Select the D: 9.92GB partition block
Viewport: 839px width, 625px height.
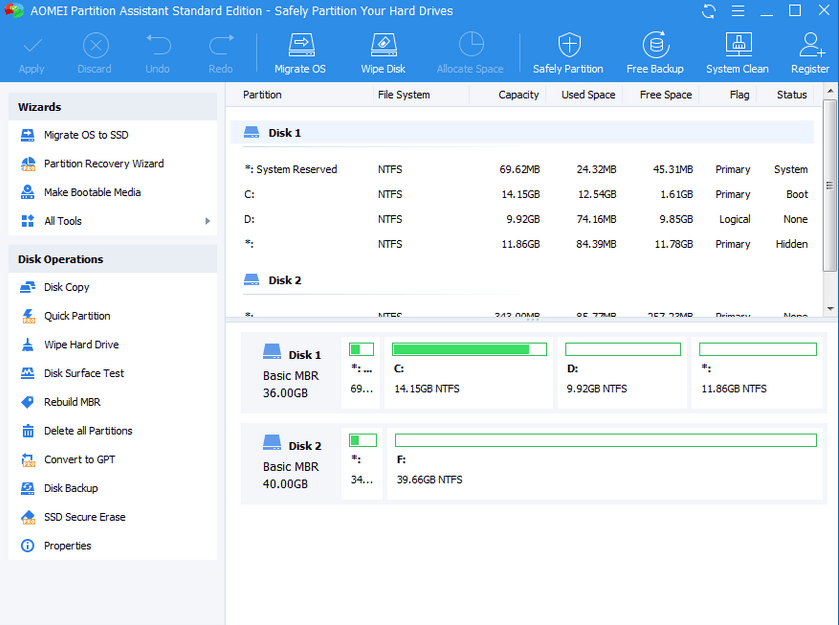(622, 373)
